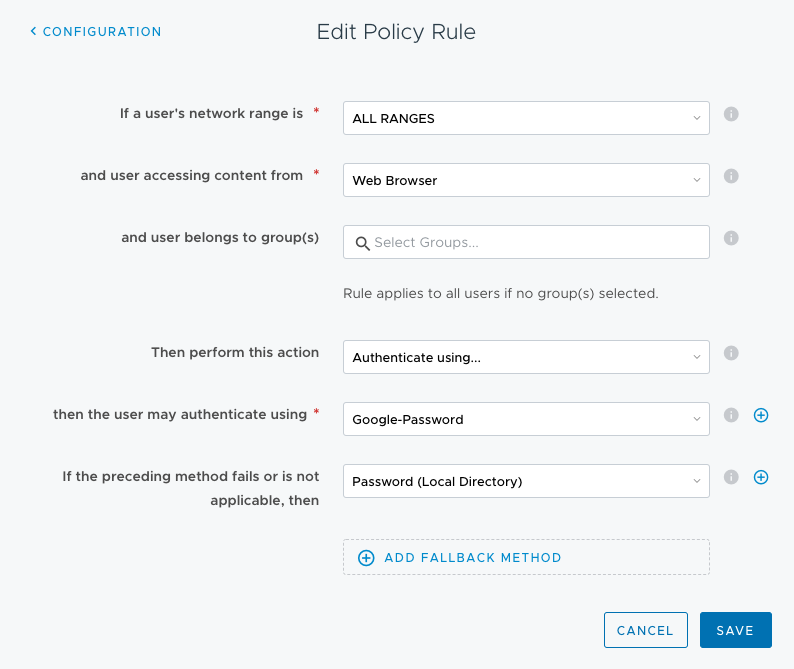794x669 pixels.
Task: Click info icon beside Password (Local Directory) dropdown
Action: click(731, 477)
